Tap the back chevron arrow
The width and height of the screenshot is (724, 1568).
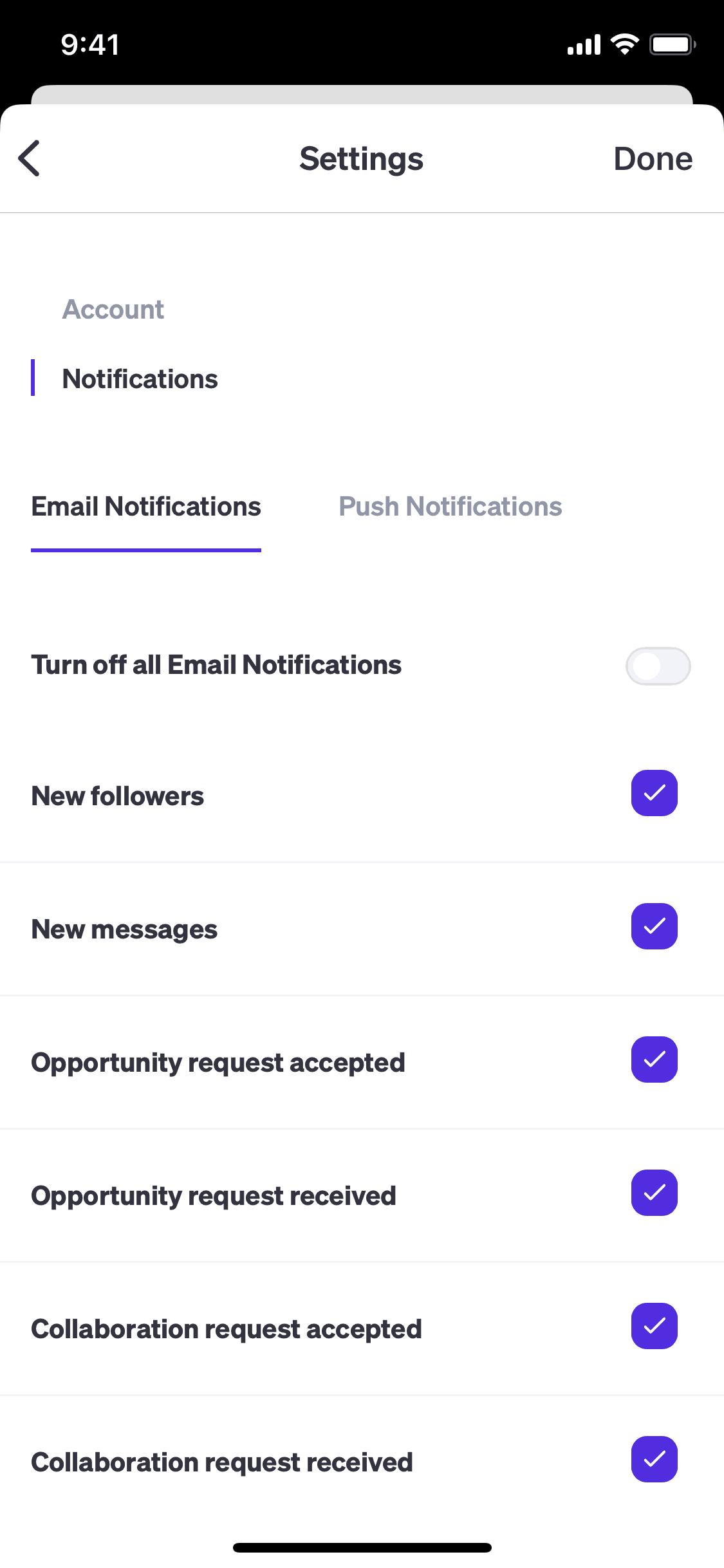29,158
